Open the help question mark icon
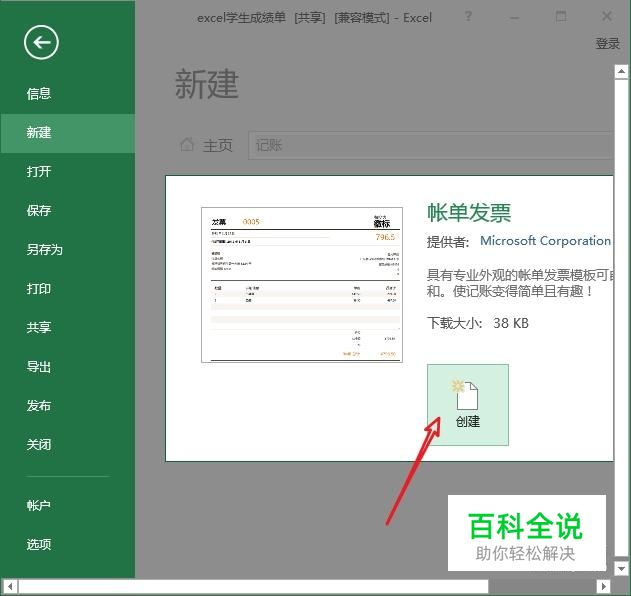Image resolution: width=631 pixels, height=596 pixels. tap(468, 16)
